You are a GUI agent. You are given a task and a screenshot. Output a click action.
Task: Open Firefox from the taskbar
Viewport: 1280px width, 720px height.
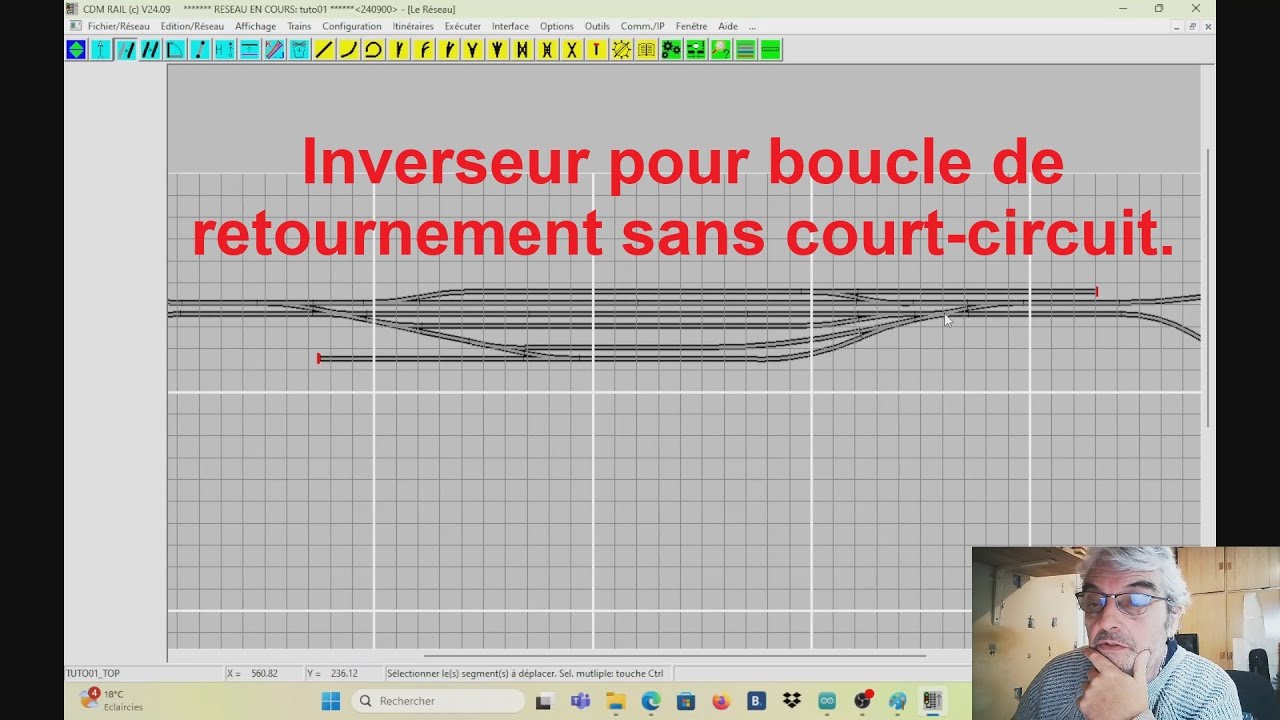click(721, 701)
